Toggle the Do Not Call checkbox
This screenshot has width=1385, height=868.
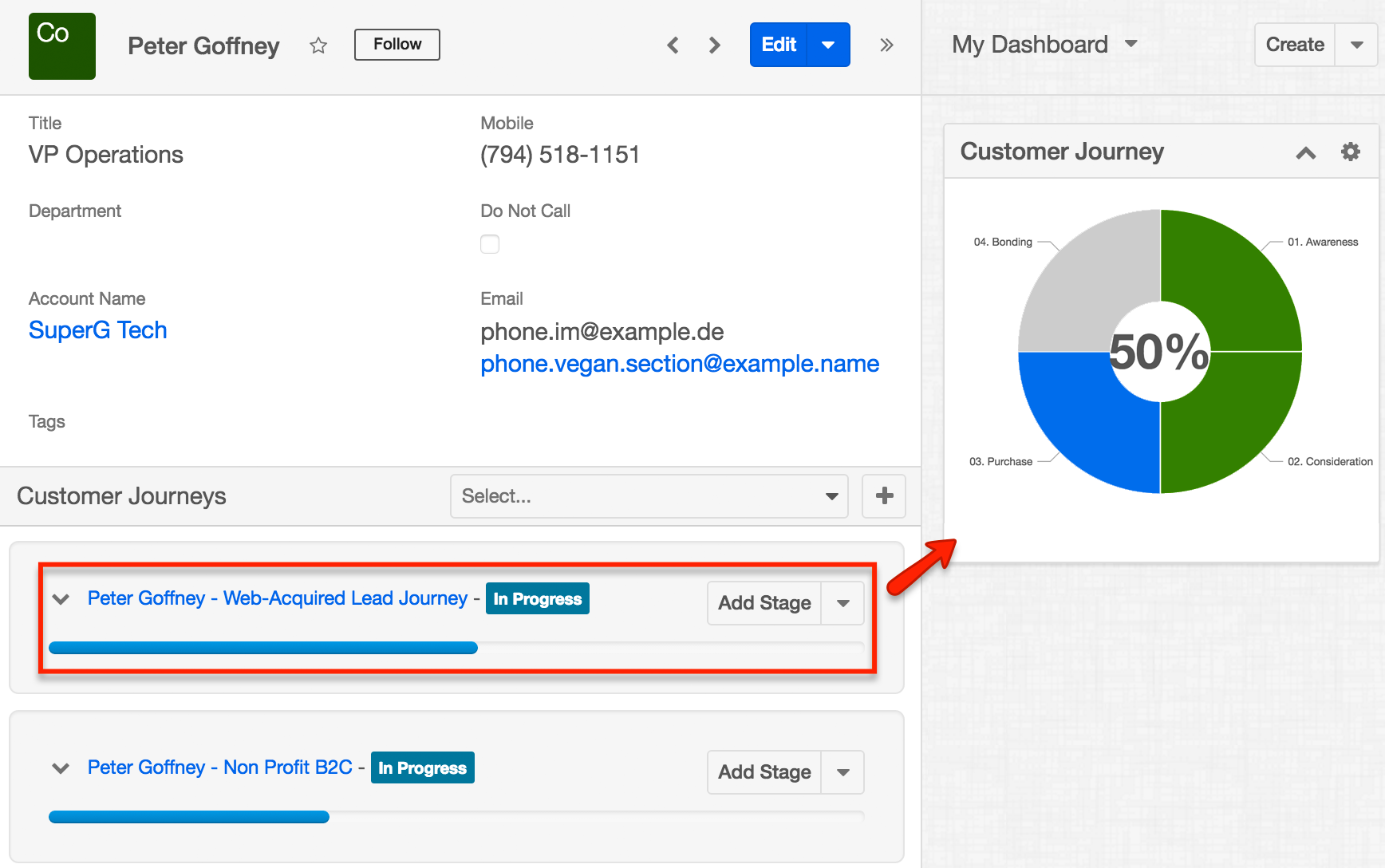pos(490,244)
